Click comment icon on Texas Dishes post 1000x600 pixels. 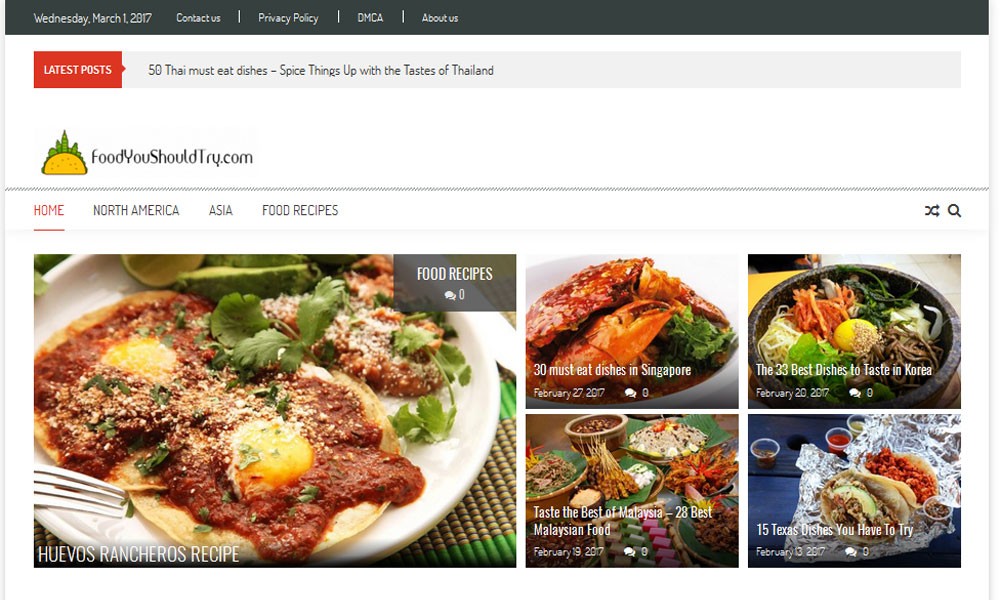tap(852, 552)
